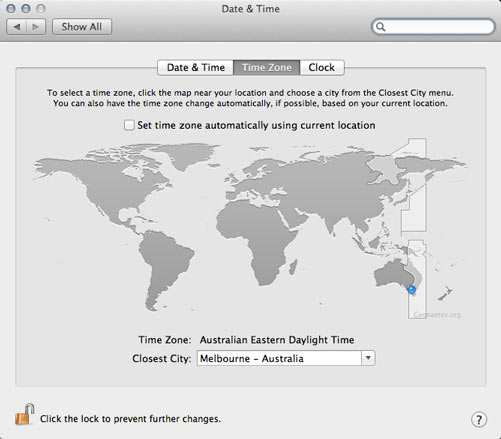
Task: Click the yellow minimize window button
Action: coord(26,8)
